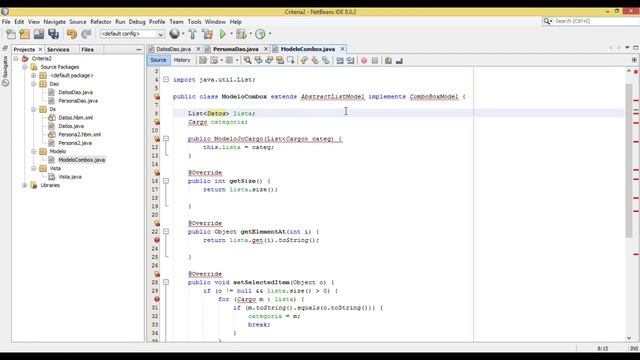Open the Profile Project dropdown arrow
640x360 pixels.
point(269,34)
